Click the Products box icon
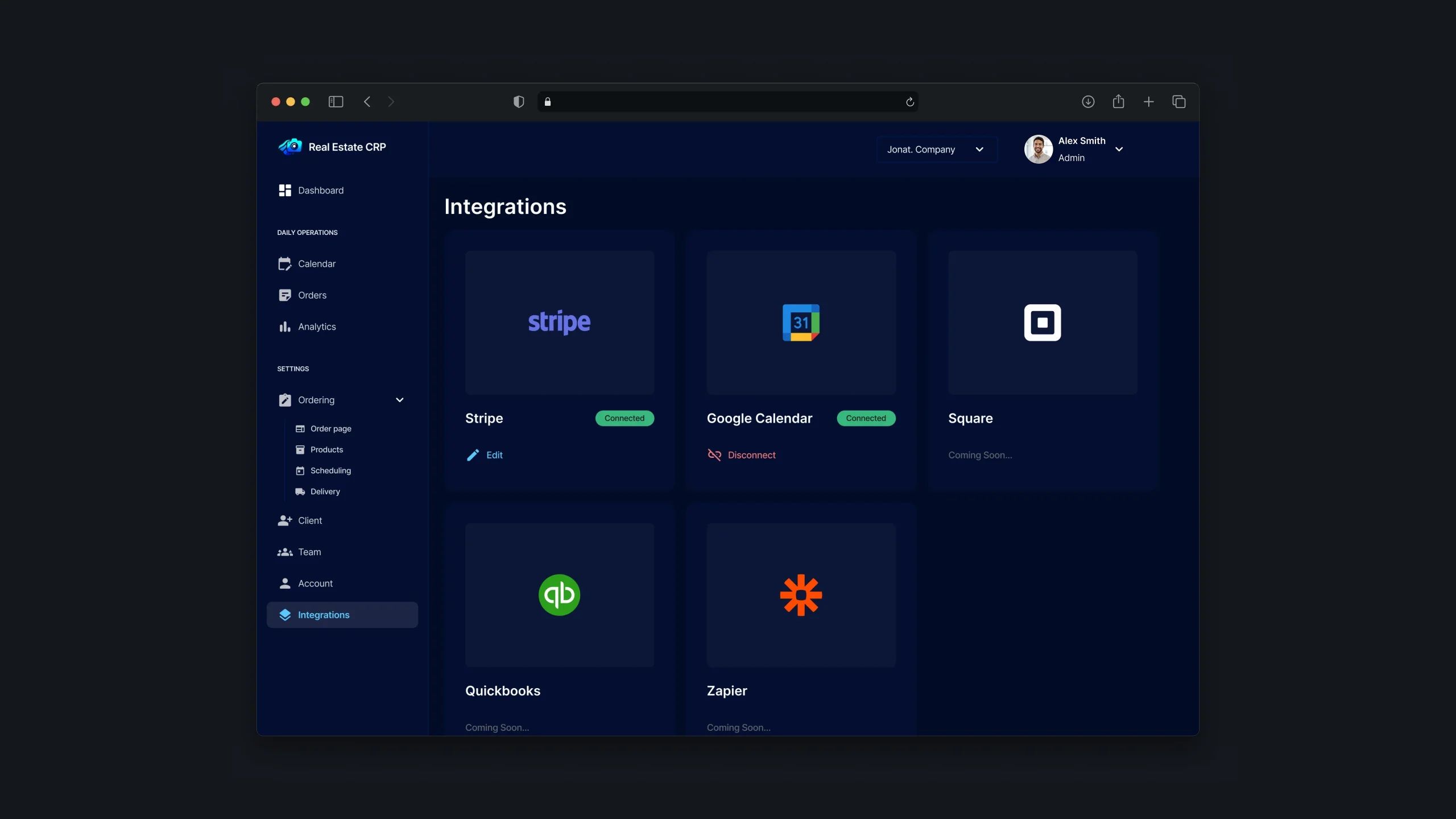The image size is (1456, 819). (300, 450)
